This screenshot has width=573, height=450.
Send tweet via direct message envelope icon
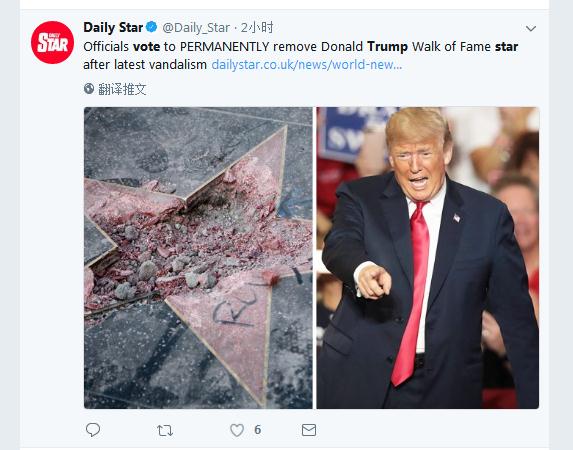(309, 430)
